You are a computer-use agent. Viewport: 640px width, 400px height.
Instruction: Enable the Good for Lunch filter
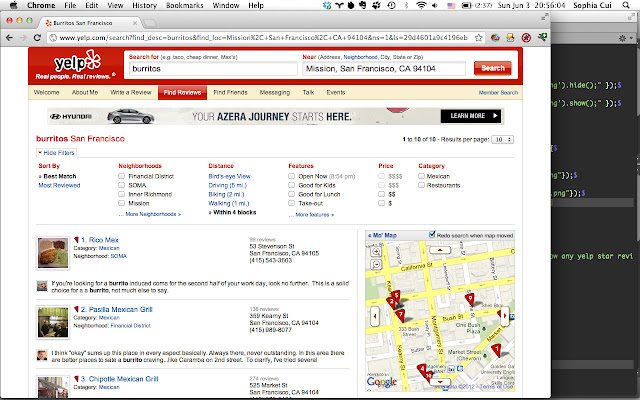coord(291,194)
